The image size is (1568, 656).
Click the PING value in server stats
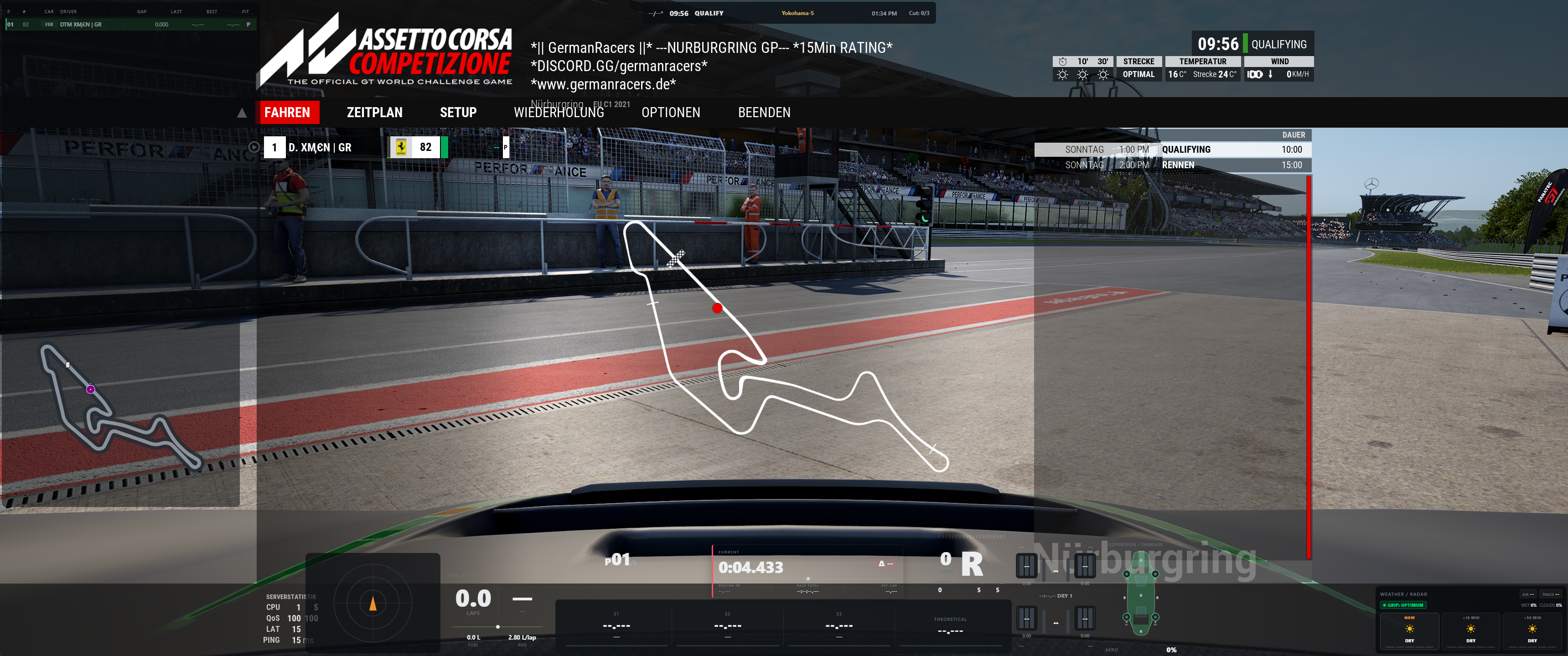pos(296,640)
